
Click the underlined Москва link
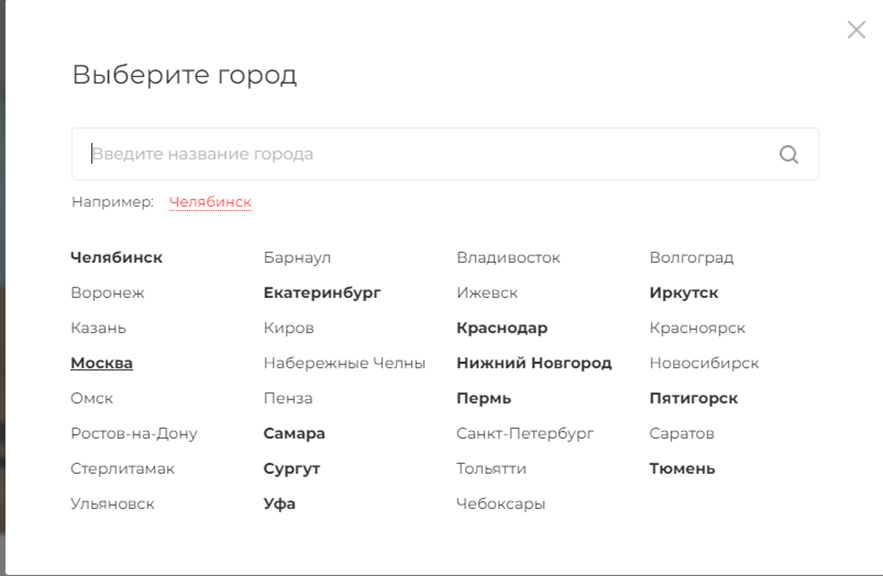tap(101, 363)
